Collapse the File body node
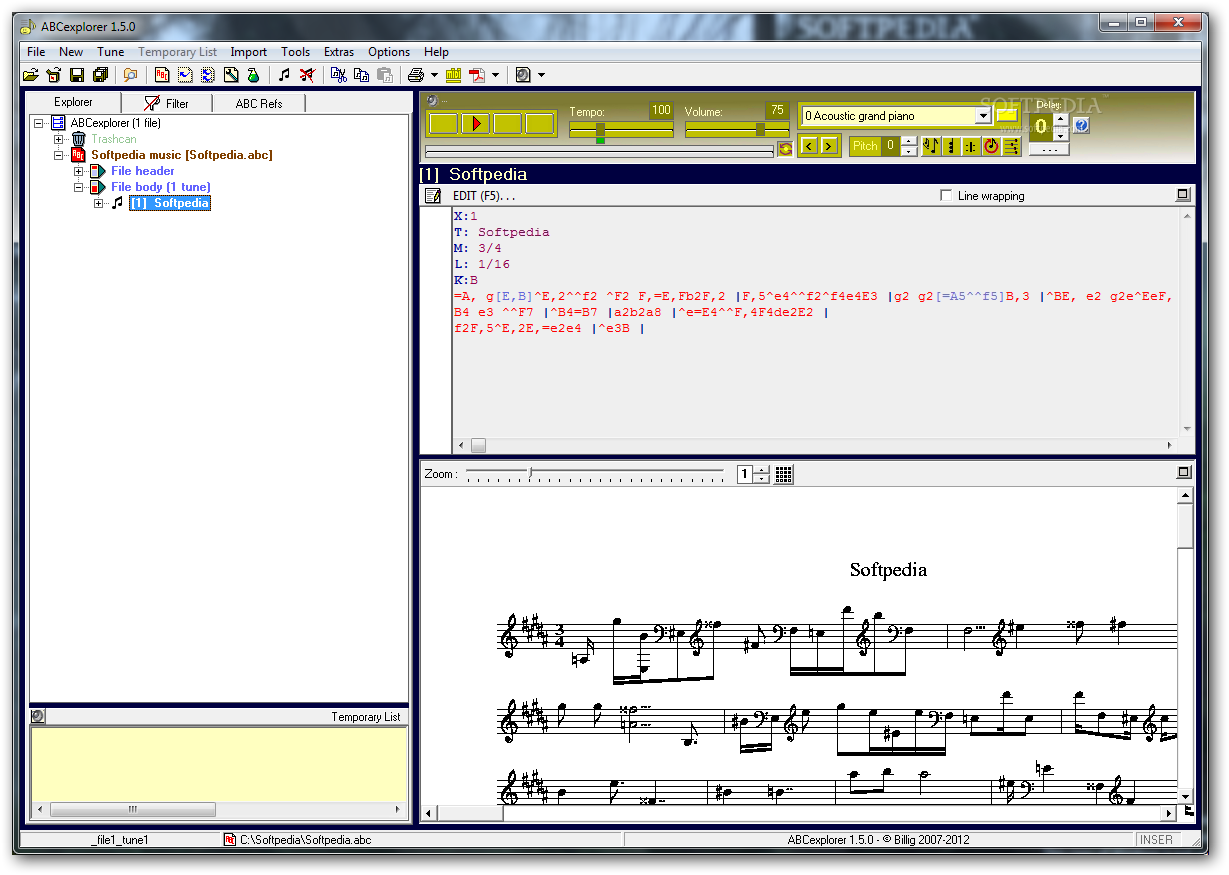Viewport: 1229px width, 875px height. point(78,187)
